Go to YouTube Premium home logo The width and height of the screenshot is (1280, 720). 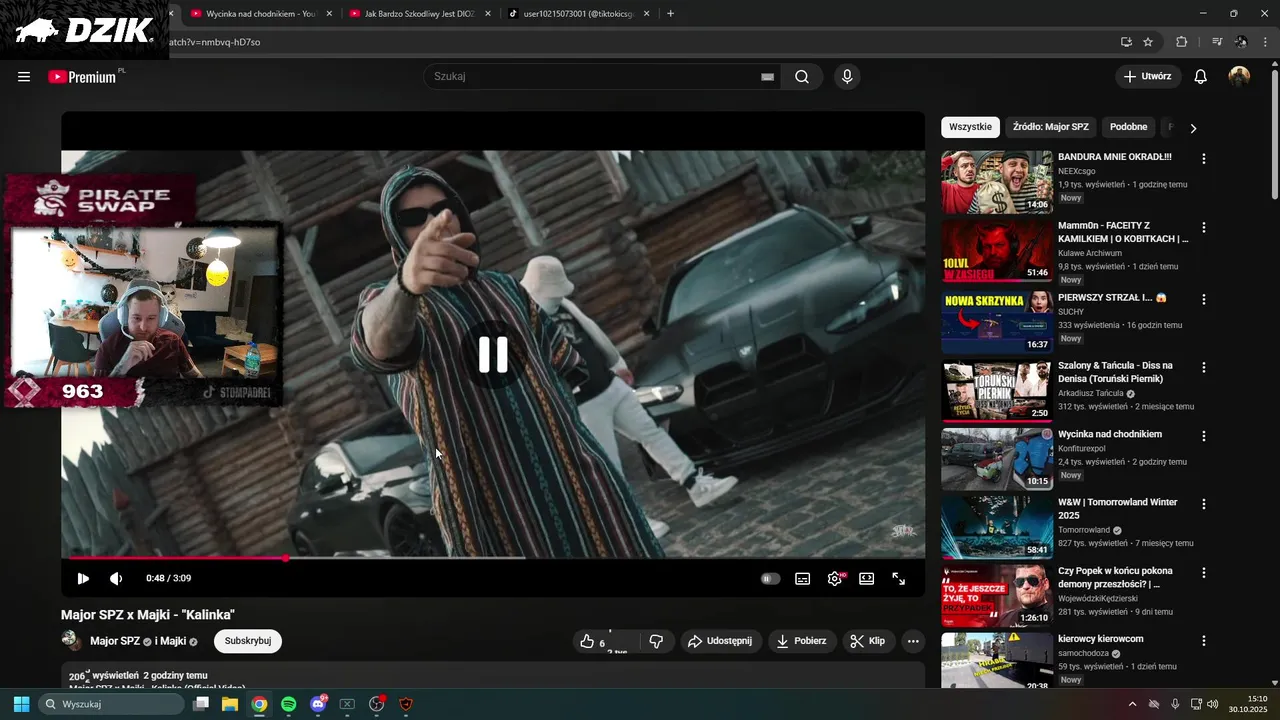click(84, 77)
